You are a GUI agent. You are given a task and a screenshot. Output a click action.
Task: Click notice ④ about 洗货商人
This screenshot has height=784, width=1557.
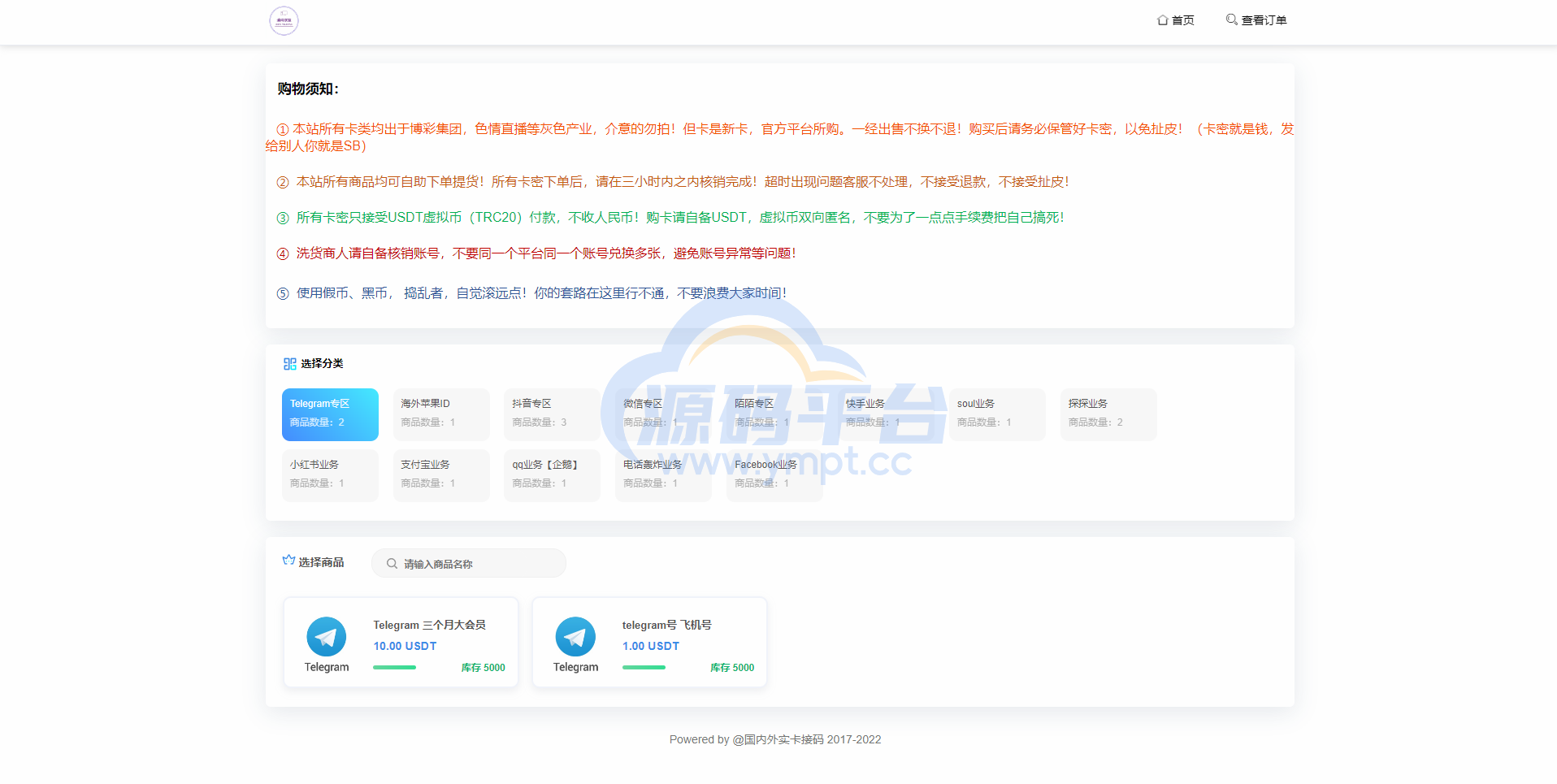(x=536, y=253)
